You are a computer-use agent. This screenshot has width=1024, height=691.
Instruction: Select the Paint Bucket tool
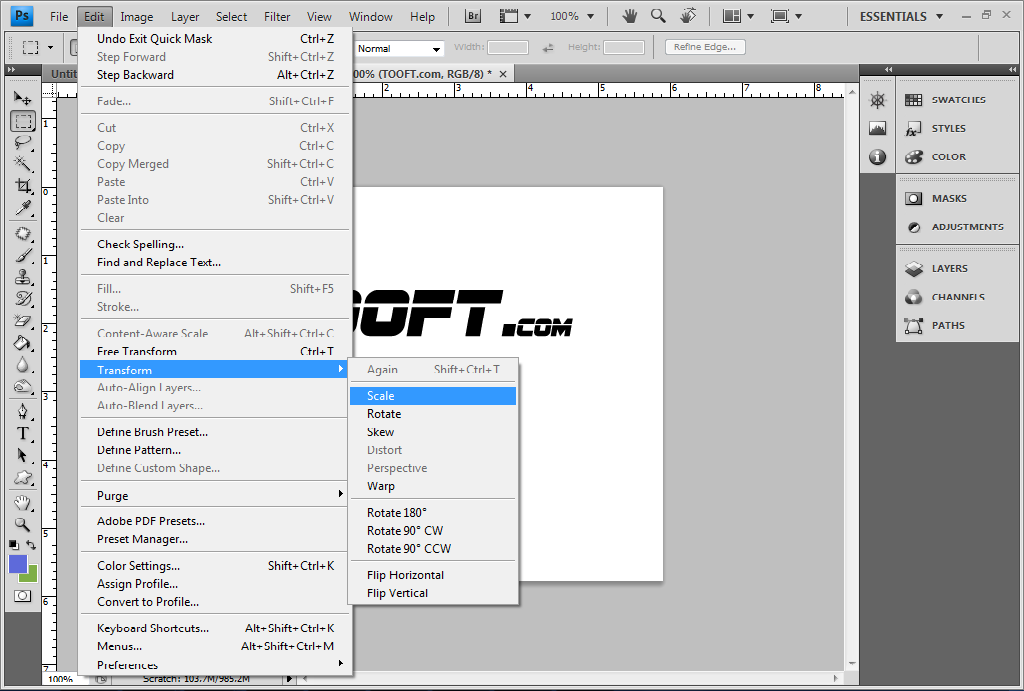coord(23,343)
